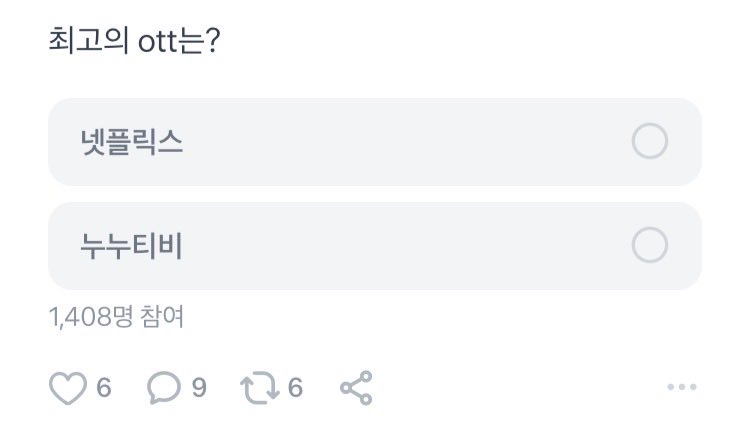Like the post with the heart icon

point(68,388)
